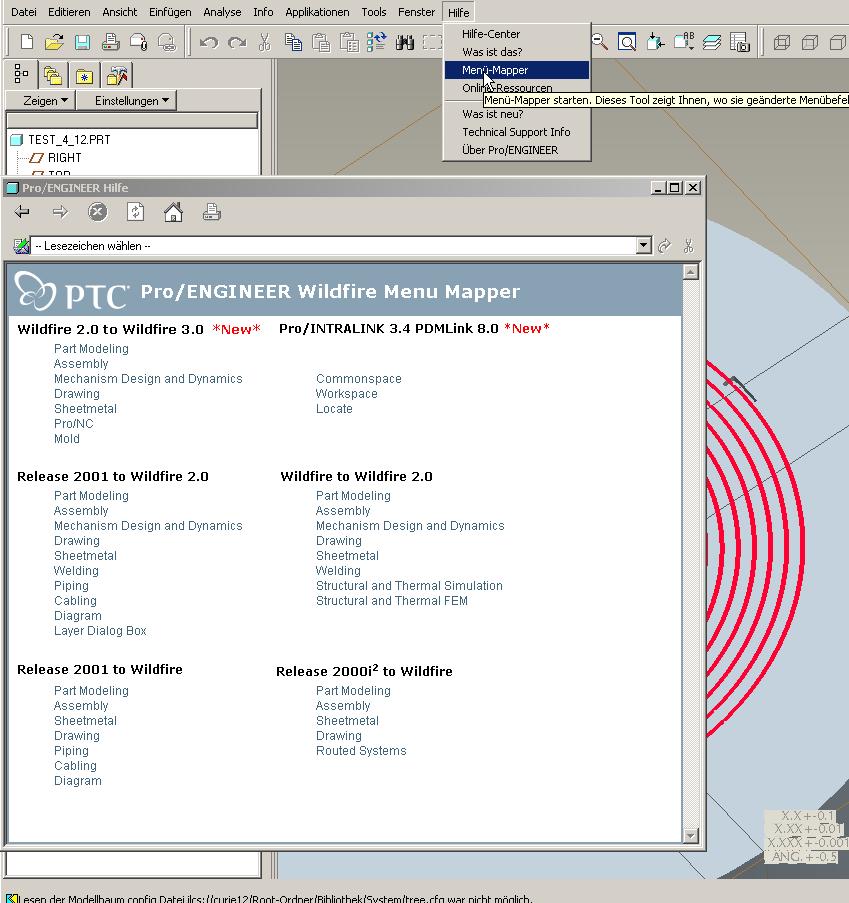Open the binoculars search tool
Viewport: 849px width, 903px height.
(405, 42)
